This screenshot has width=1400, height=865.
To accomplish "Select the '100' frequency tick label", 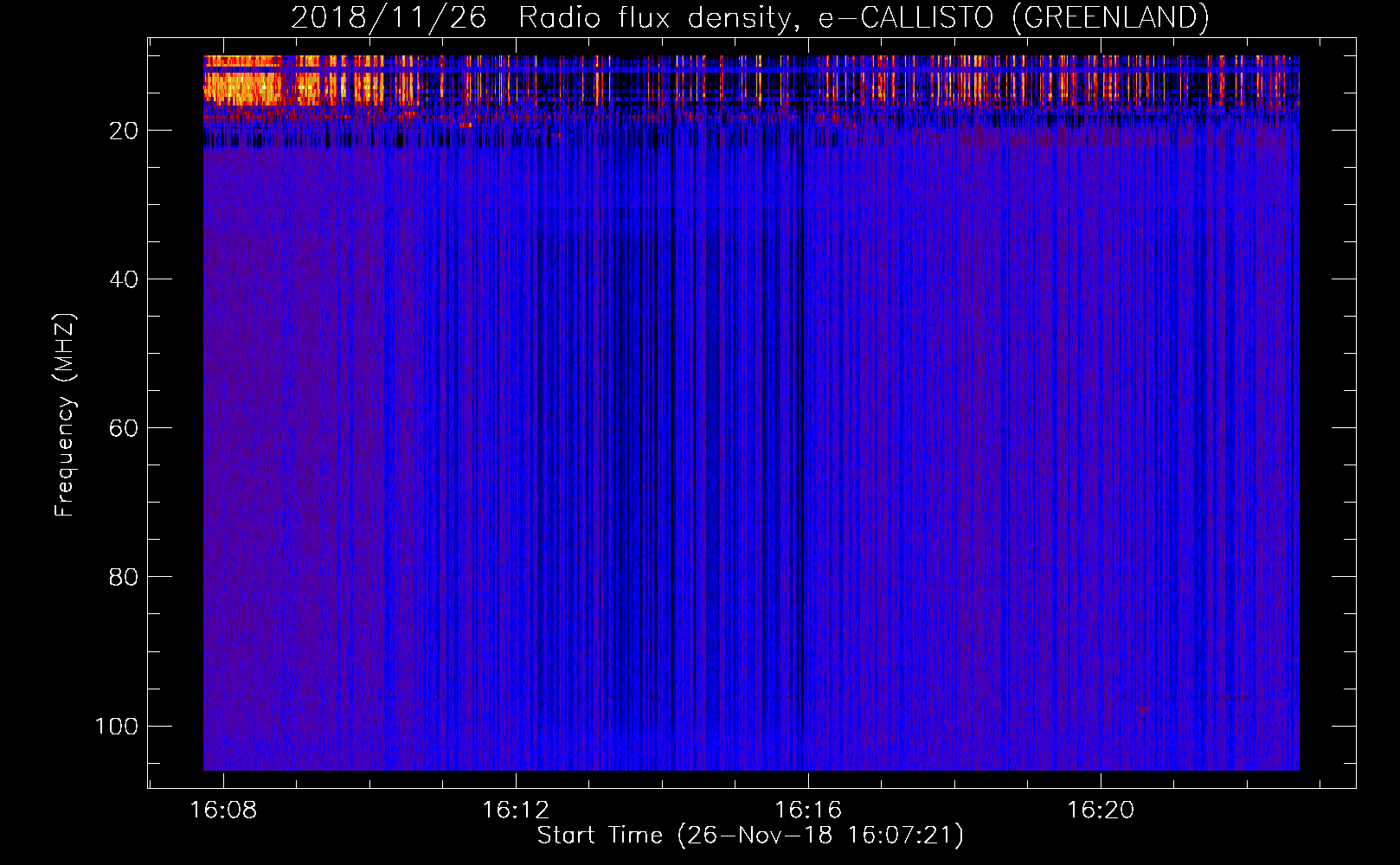I will tap(117, 726).
